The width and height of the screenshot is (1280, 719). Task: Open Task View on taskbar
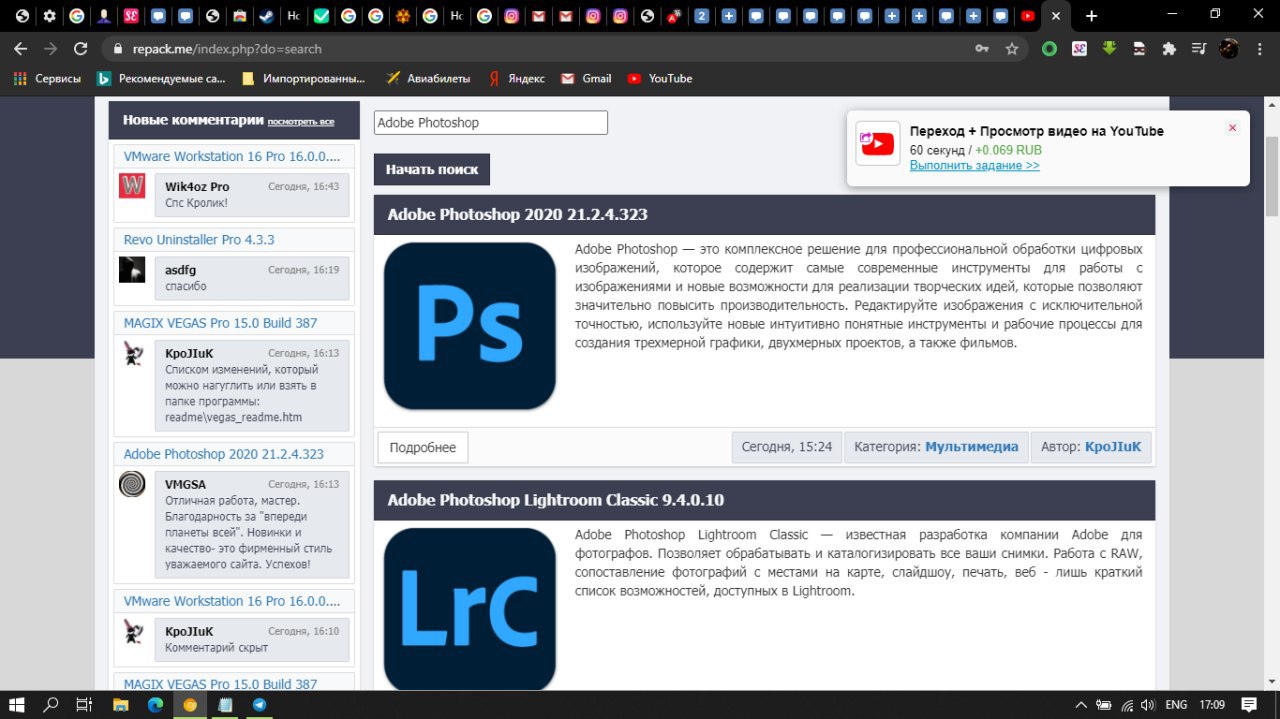coord(85,704)
